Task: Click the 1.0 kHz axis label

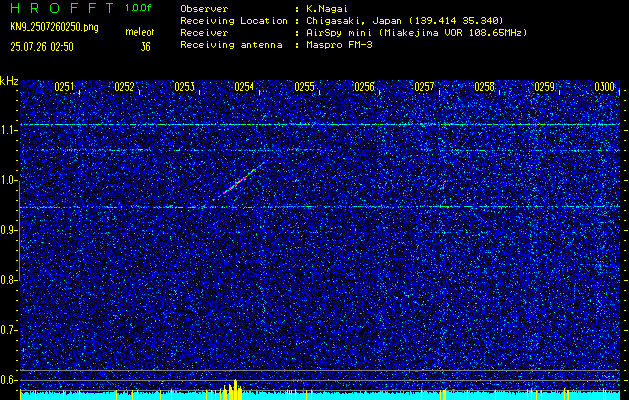Action: 8,180
